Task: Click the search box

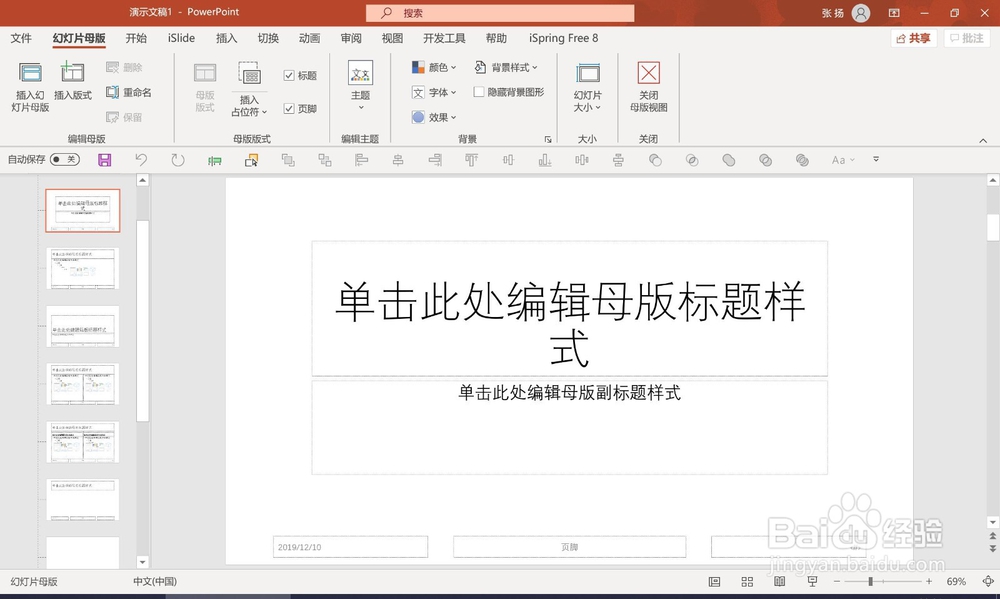Action: click(x=500, y=13)
